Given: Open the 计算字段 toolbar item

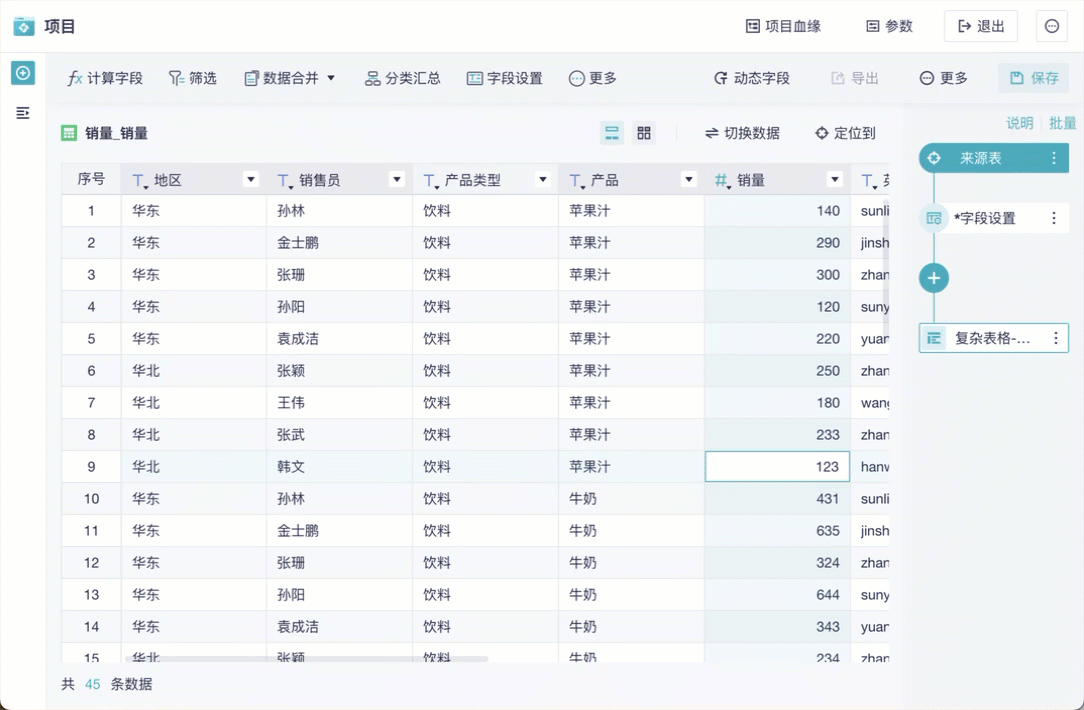Looking at the screenshot, I should tap(105, 78).
